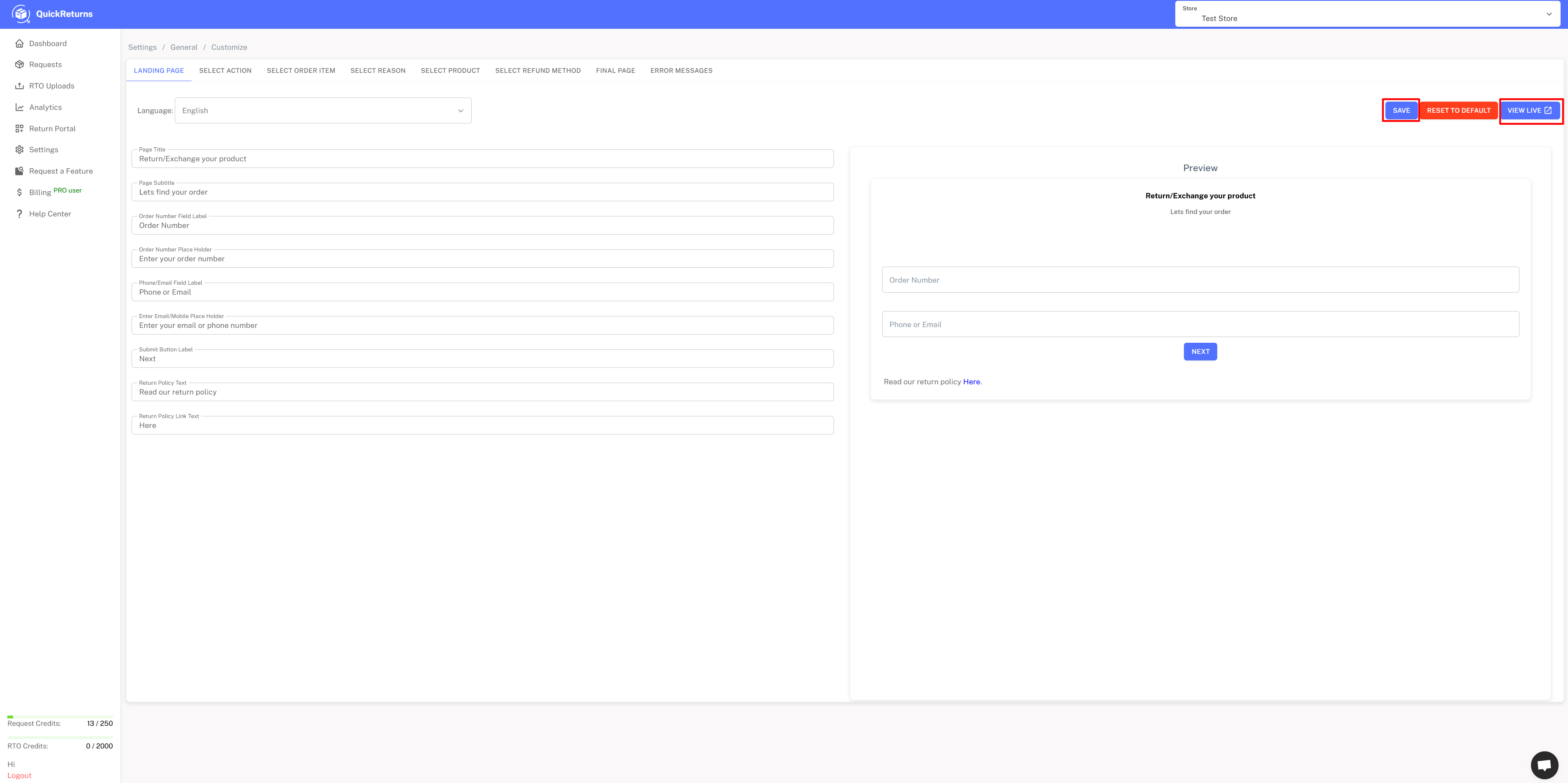
Task: Open Dashboard from the sidebar
Action: [48, 43]
